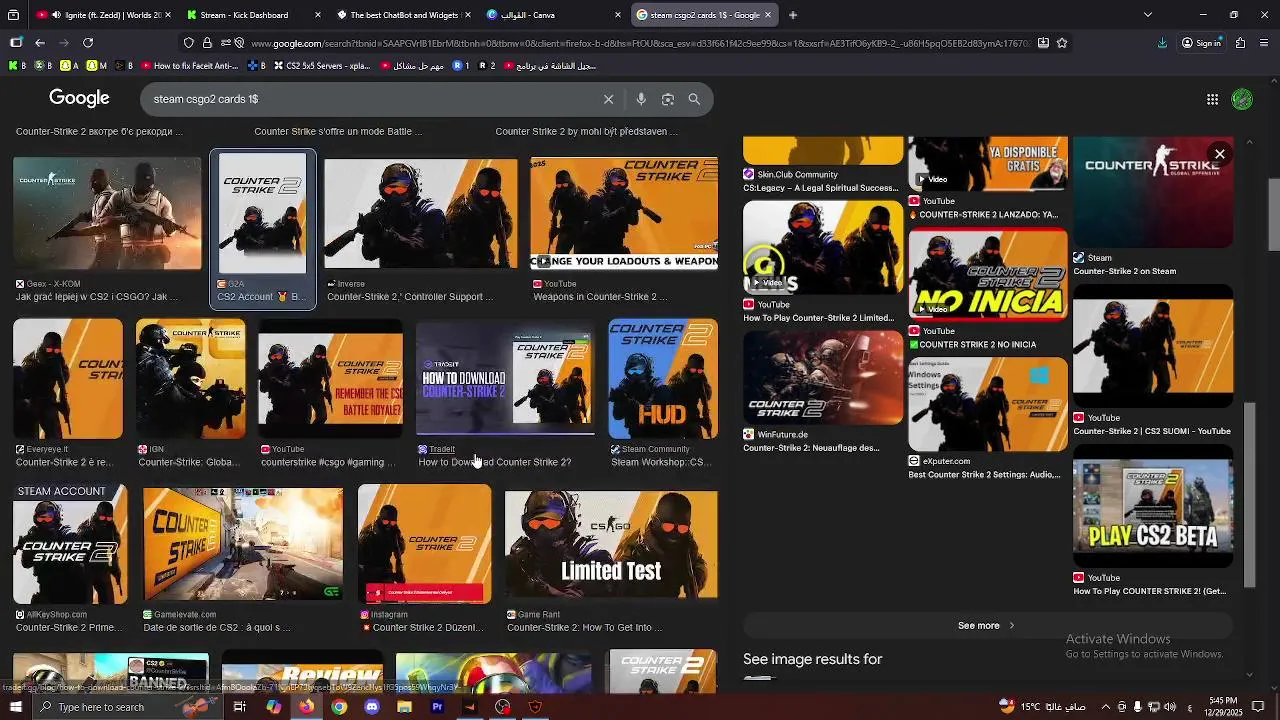Open Discord from the taskbar

pyautogui.click(x=372, y=707)
